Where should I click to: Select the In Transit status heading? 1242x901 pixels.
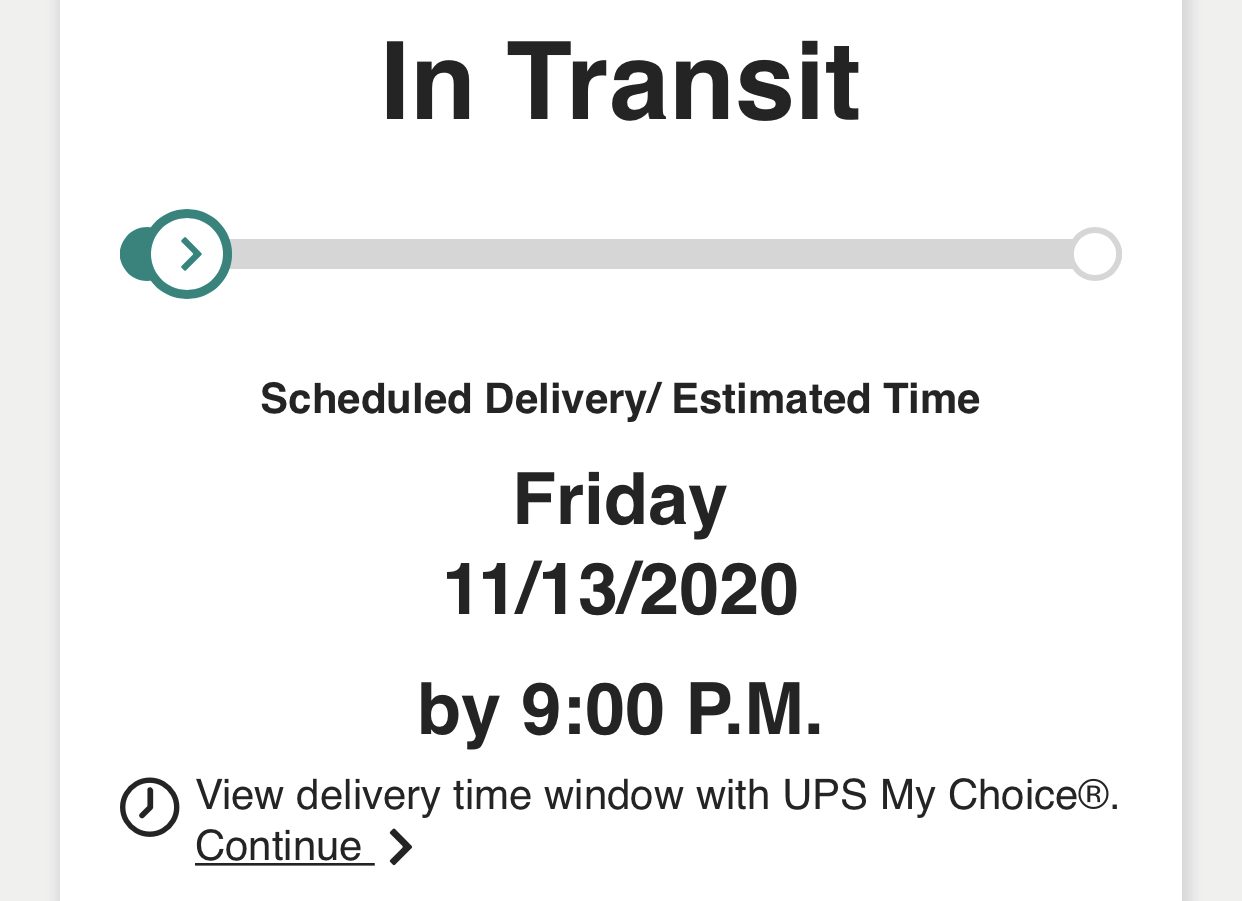point(620,82)
